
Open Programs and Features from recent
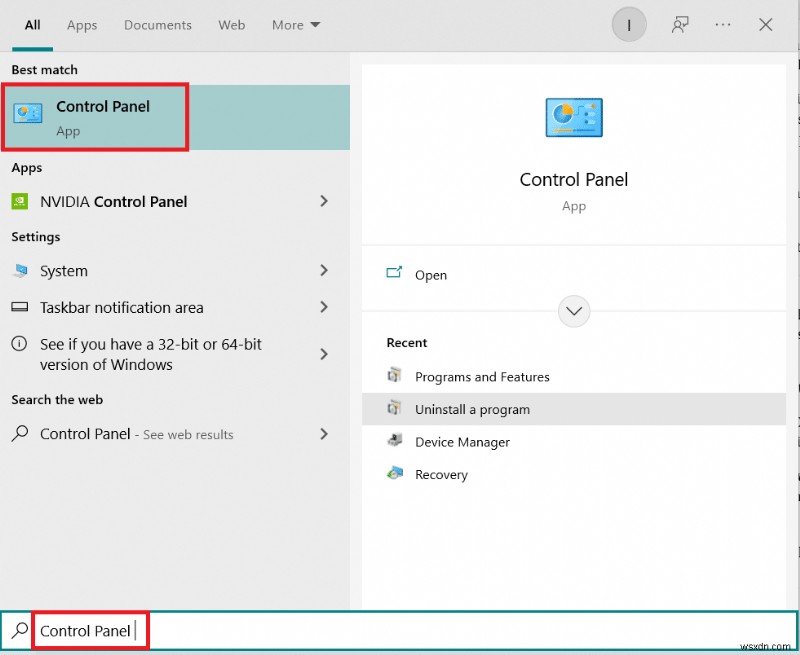[x=481, y=377]
